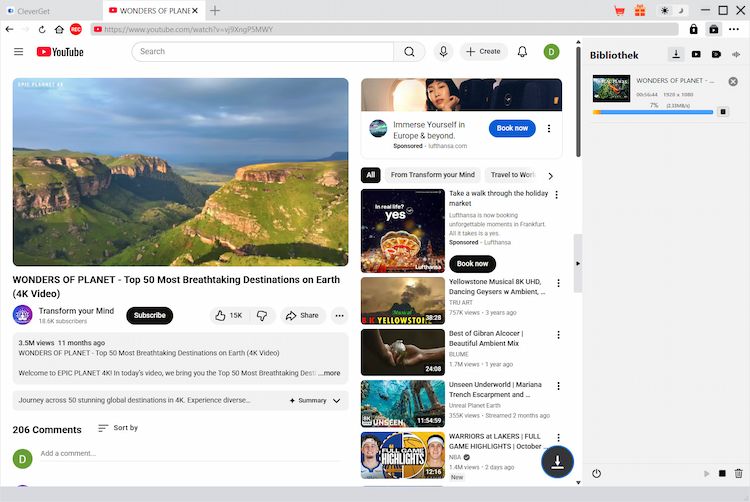750x502 pixels.
Task: Open the Sort by comments dropdown
Action: [x=118, y=428]
